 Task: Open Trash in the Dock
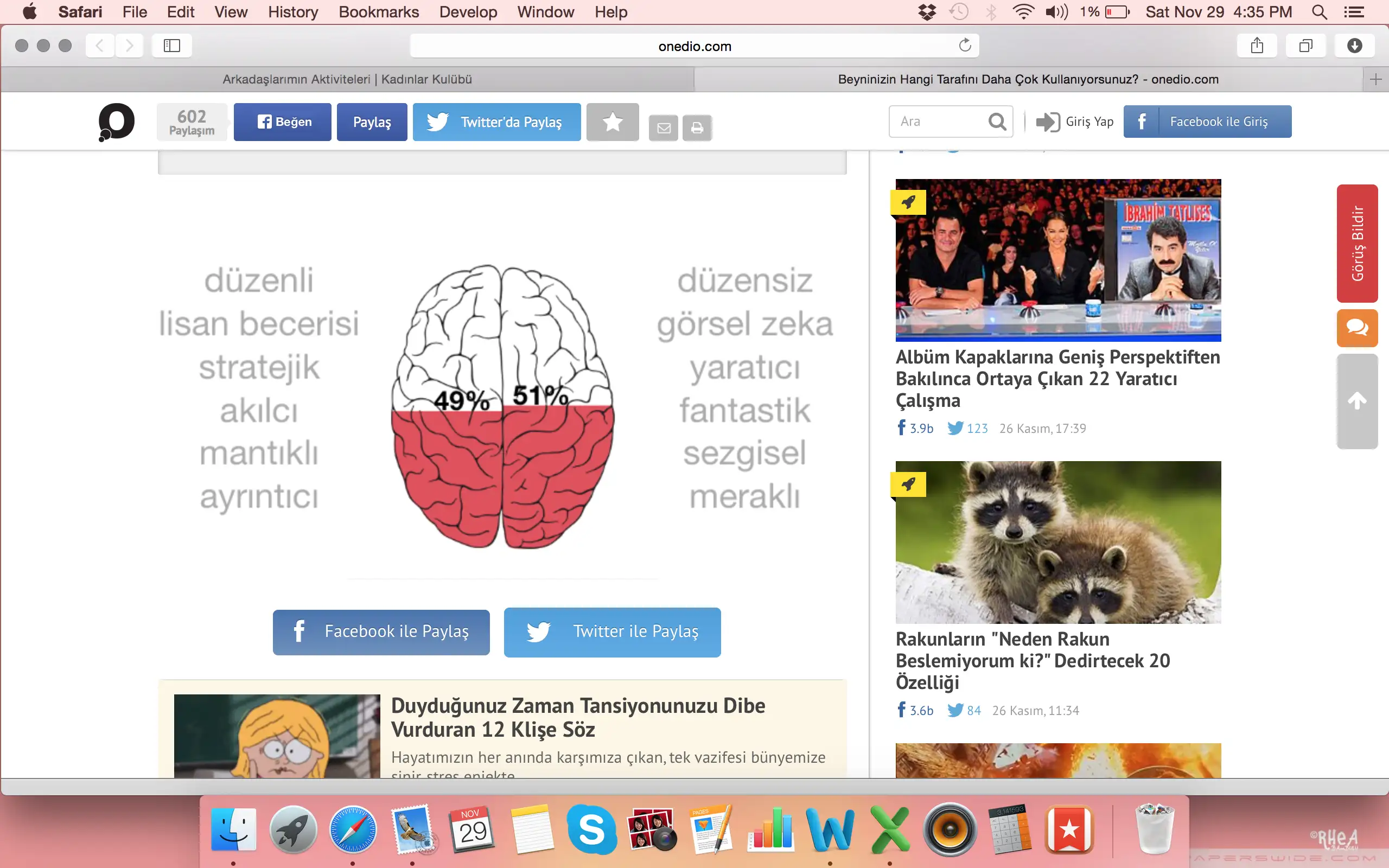click(x=1155, y=829)
